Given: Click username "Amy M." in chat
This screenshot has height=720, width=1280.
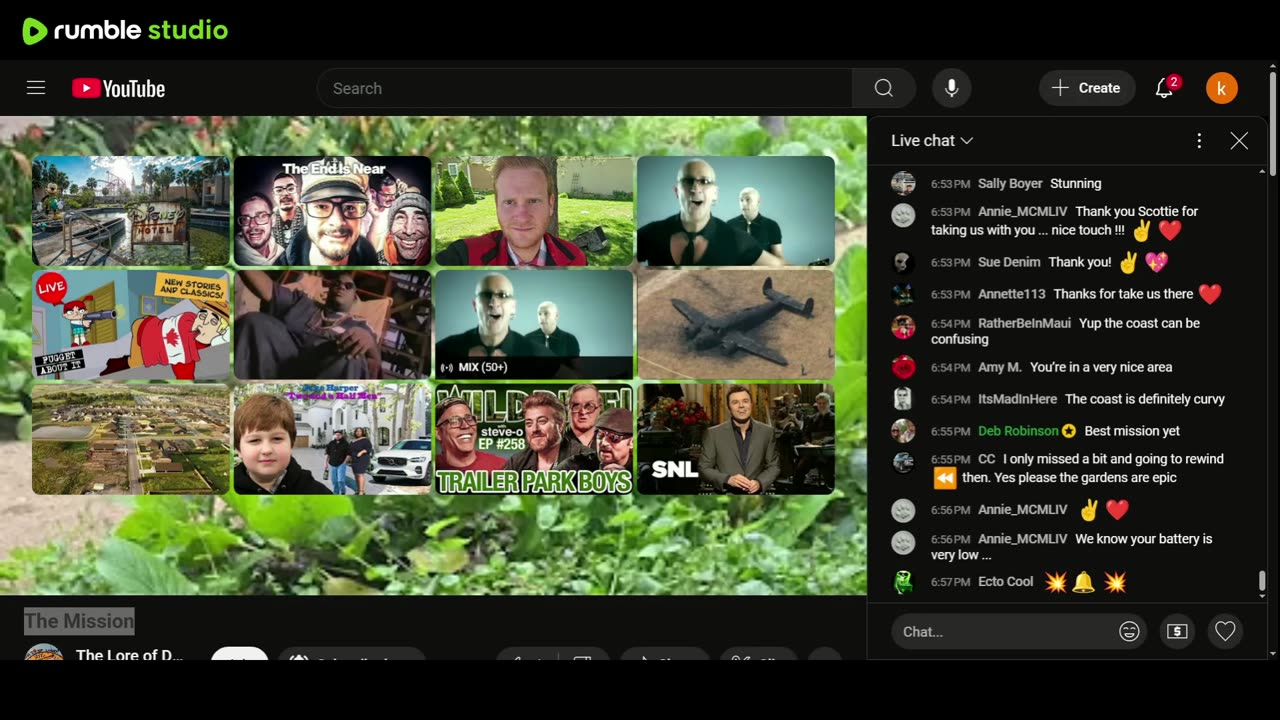Looking at the screenshot, I should click(x=1000, y=367).
